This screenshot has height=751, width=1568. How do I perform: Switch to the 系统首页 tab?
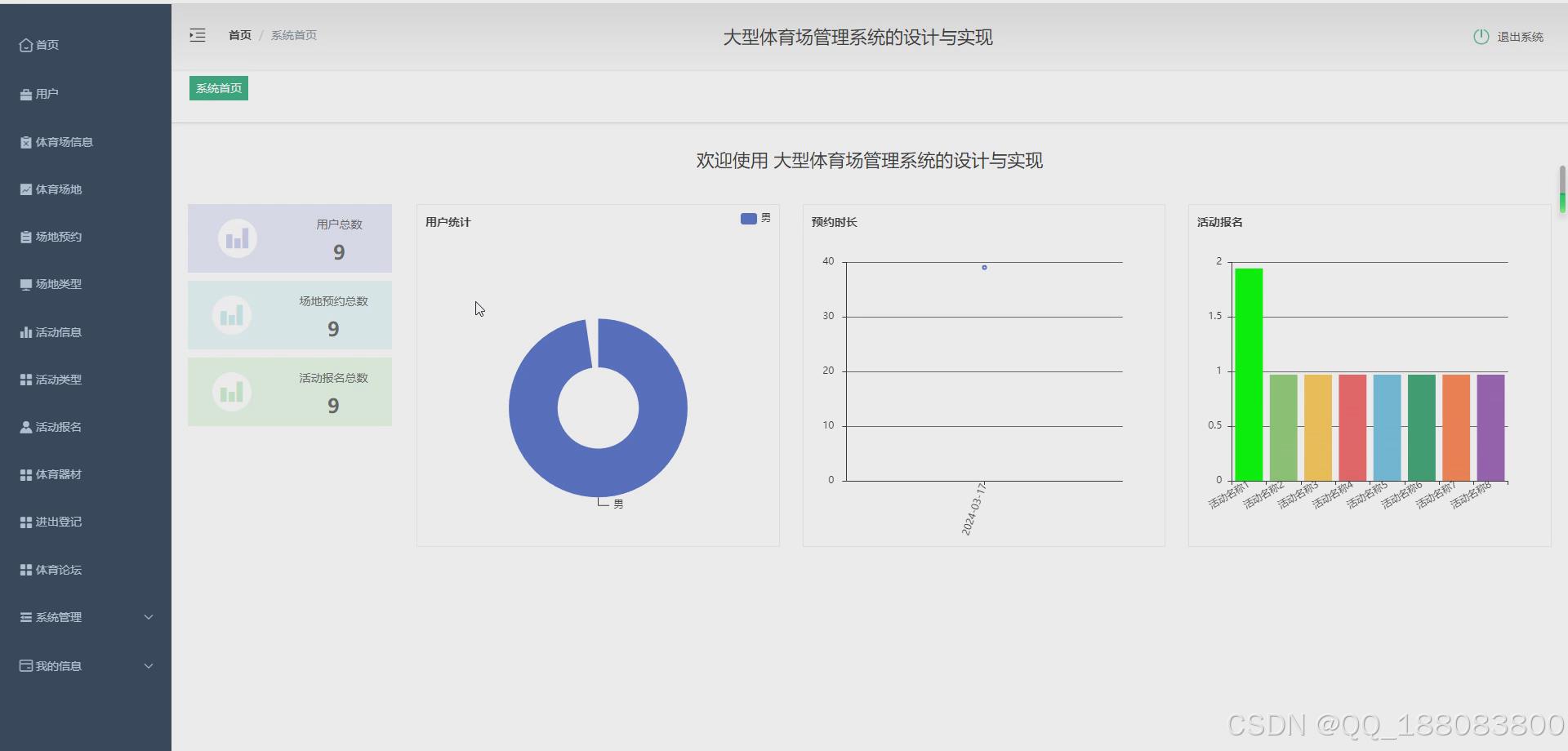tap(217, 87)
